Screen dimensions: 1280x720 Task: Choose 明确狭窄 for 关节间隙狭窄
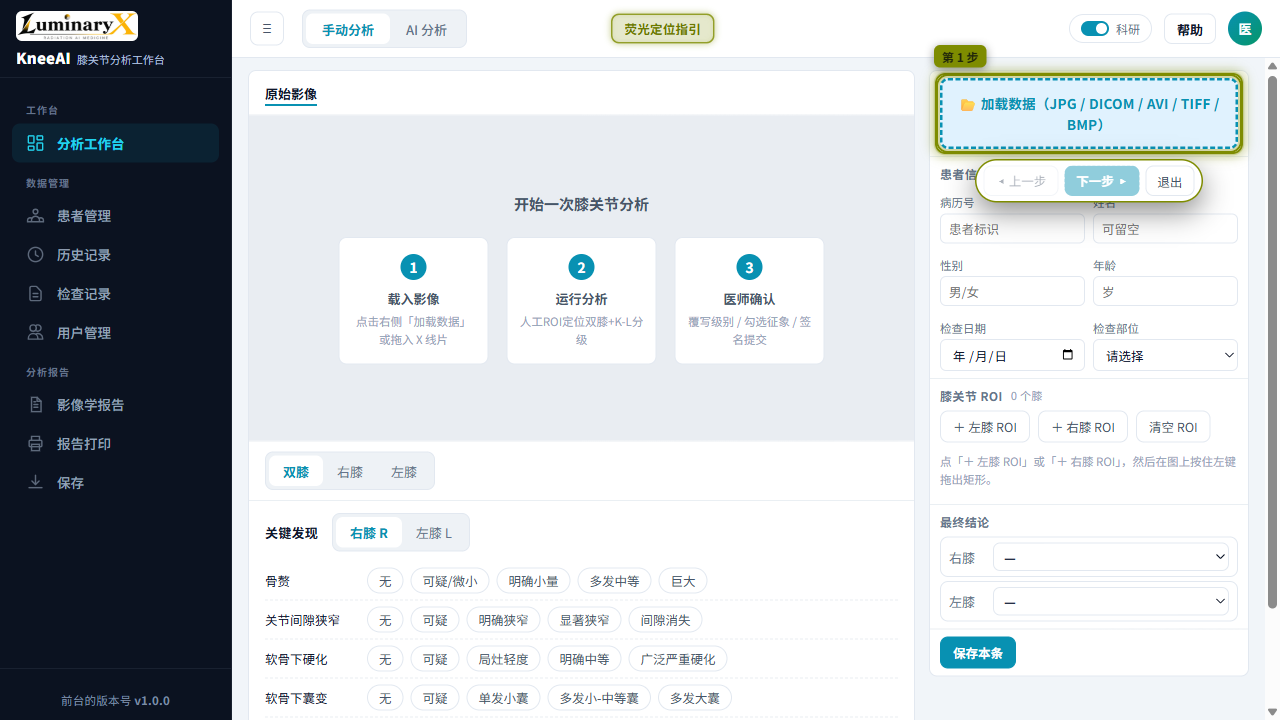tap(503, 620)
